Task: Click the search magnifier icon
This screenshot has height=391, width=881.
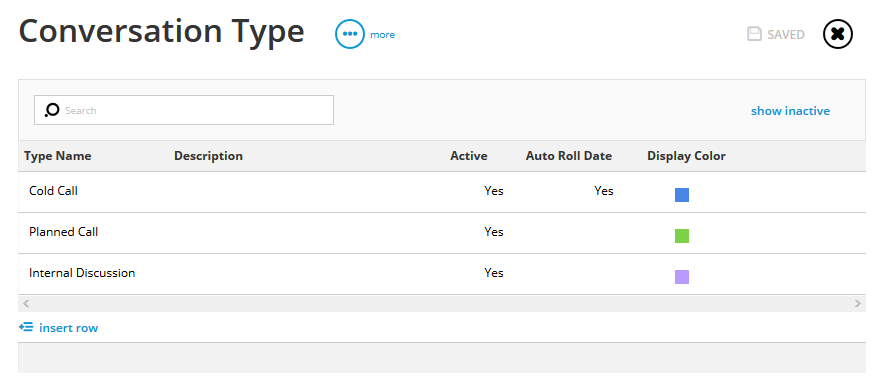Action: pos(52,110)
